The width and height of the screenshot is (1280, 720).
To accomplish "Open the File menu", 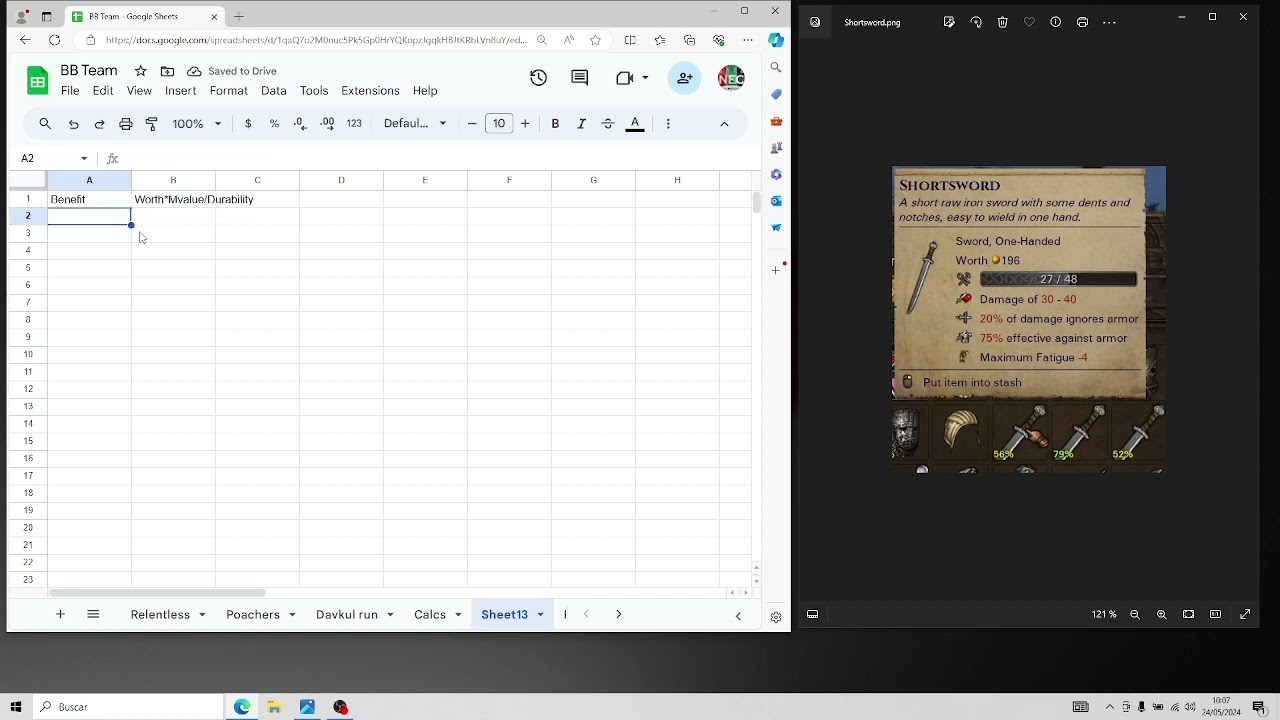I will click(x=70, y=91).
